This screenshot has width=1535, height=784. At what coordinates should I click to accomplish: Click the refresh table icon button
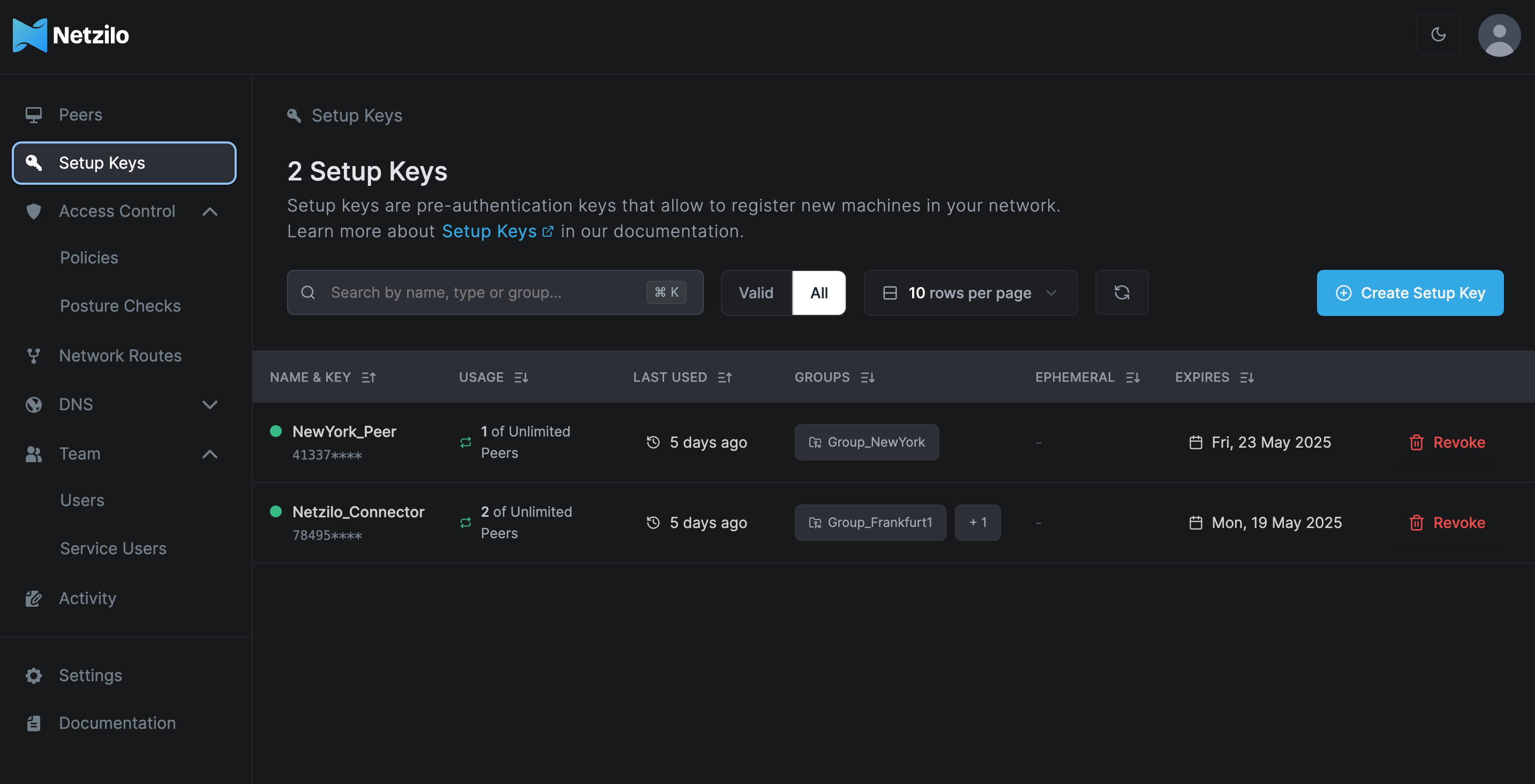point(1122,292)
